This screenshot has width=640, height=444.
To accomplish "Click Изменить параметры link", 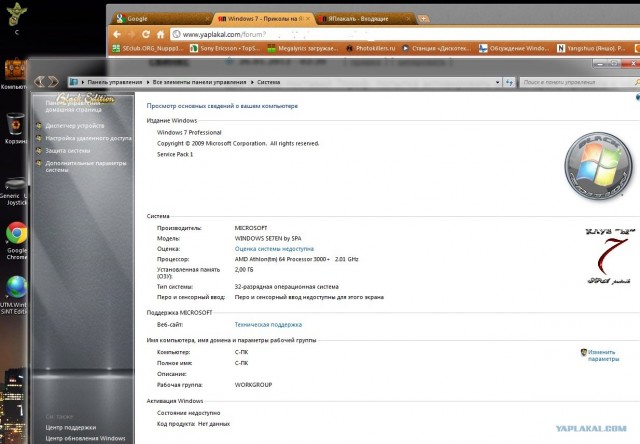I will 604,355.
